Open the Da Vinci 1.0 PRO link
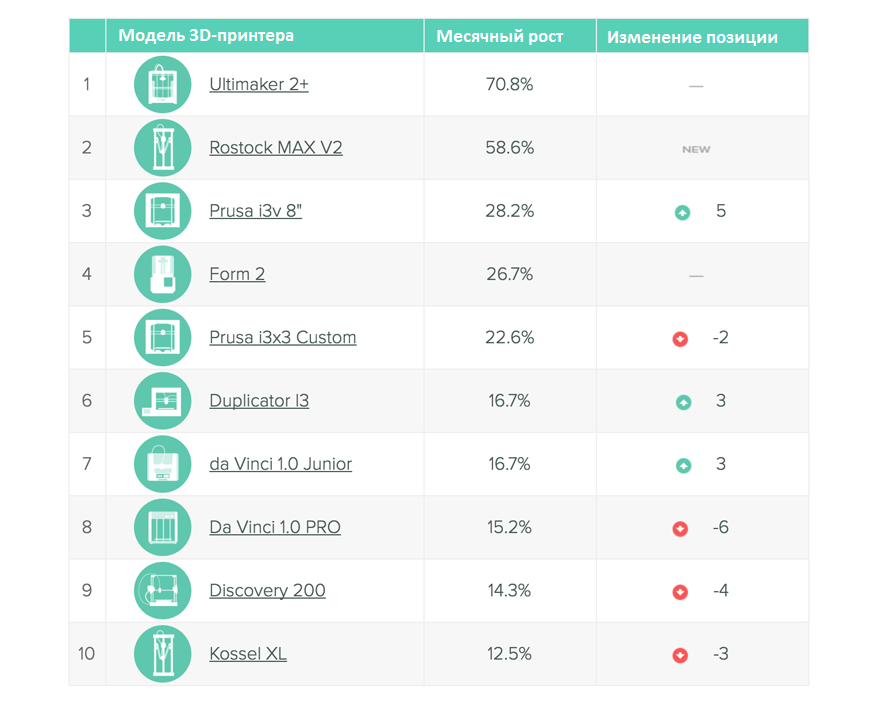Screen dimensions: 884x703 coord(275,527)
